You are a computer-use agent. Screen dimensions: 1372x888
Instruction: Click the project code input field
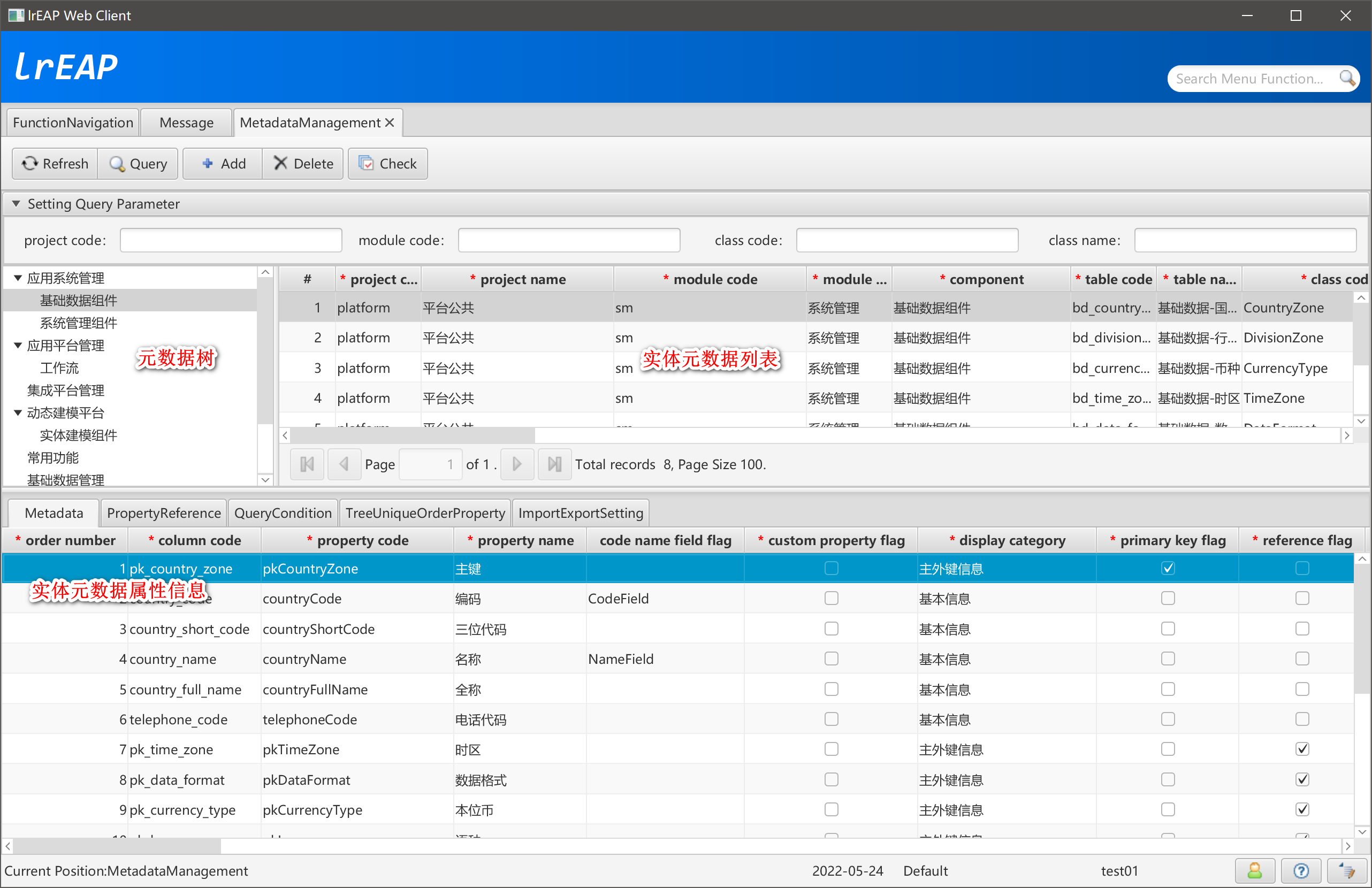tap(231, 240)
